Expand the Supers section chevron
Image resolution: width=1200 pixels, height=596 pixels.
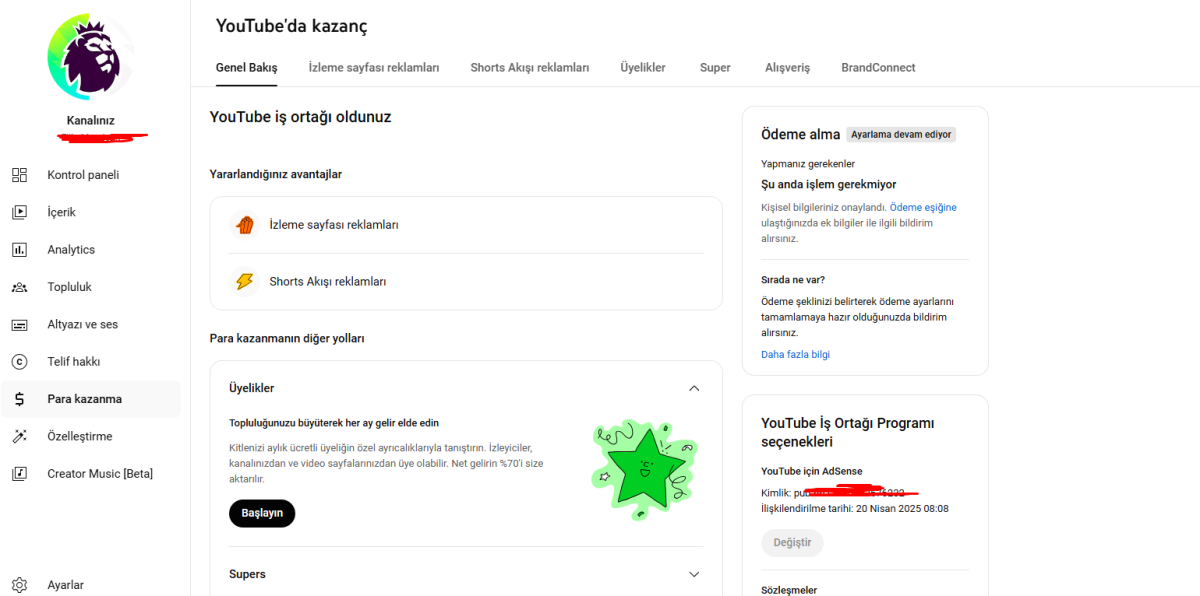[694, 575]
